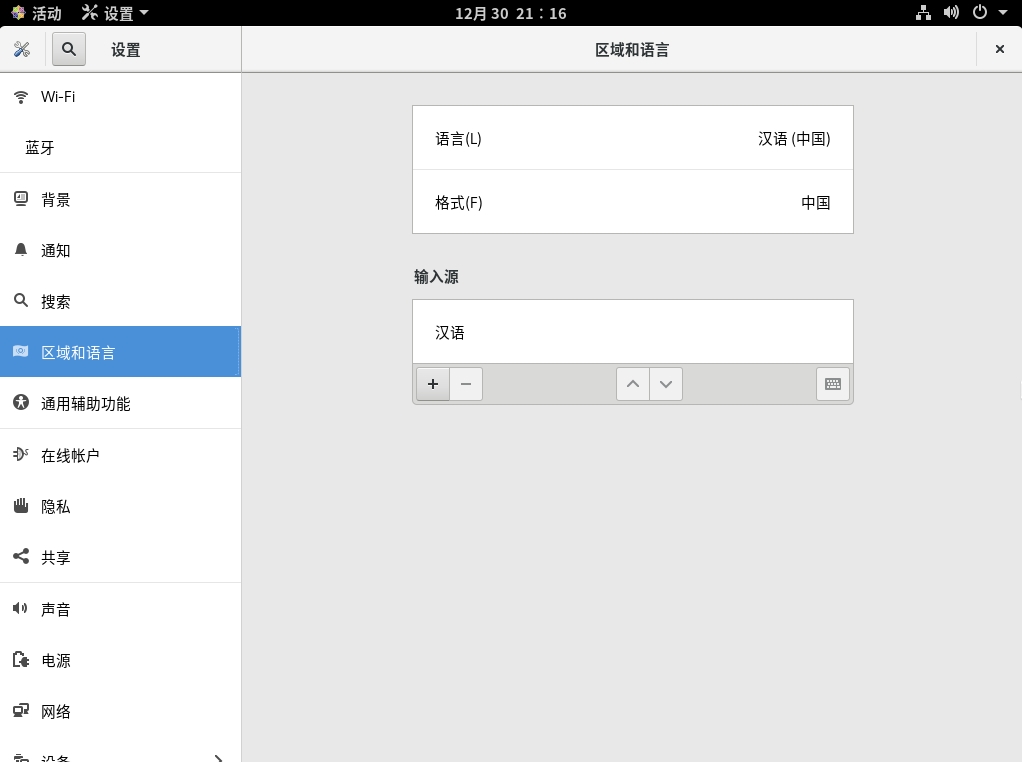Open 背景 settings panel

click(121, 199)
